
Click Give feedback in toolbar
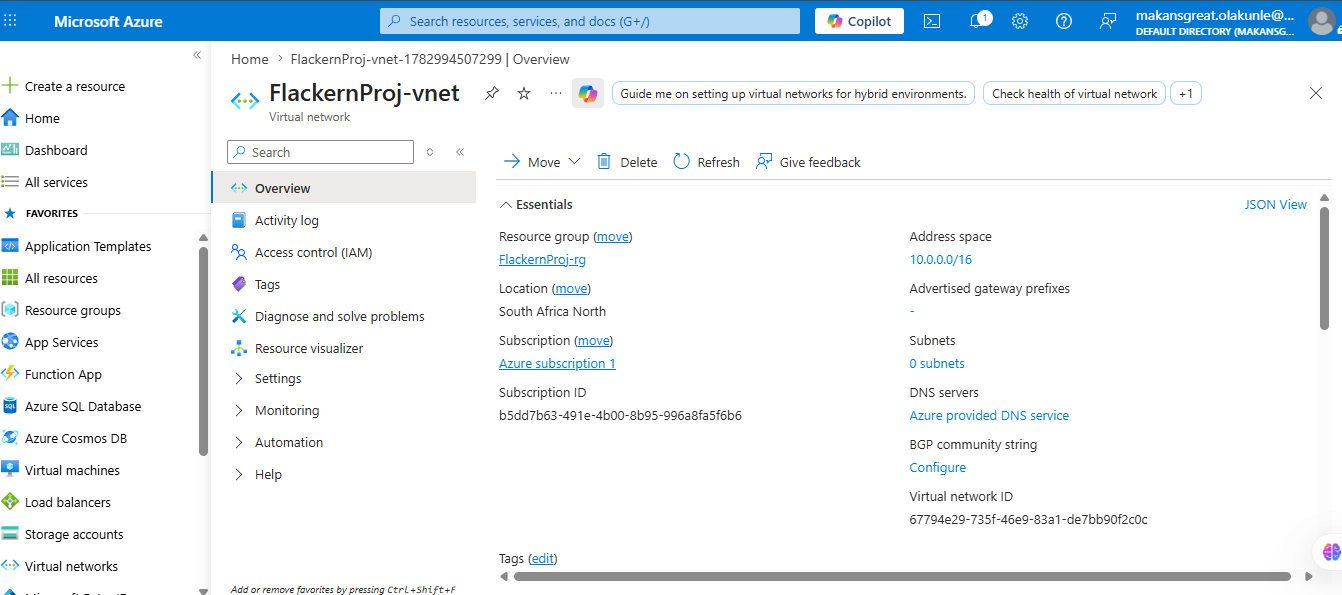point(808,162)
